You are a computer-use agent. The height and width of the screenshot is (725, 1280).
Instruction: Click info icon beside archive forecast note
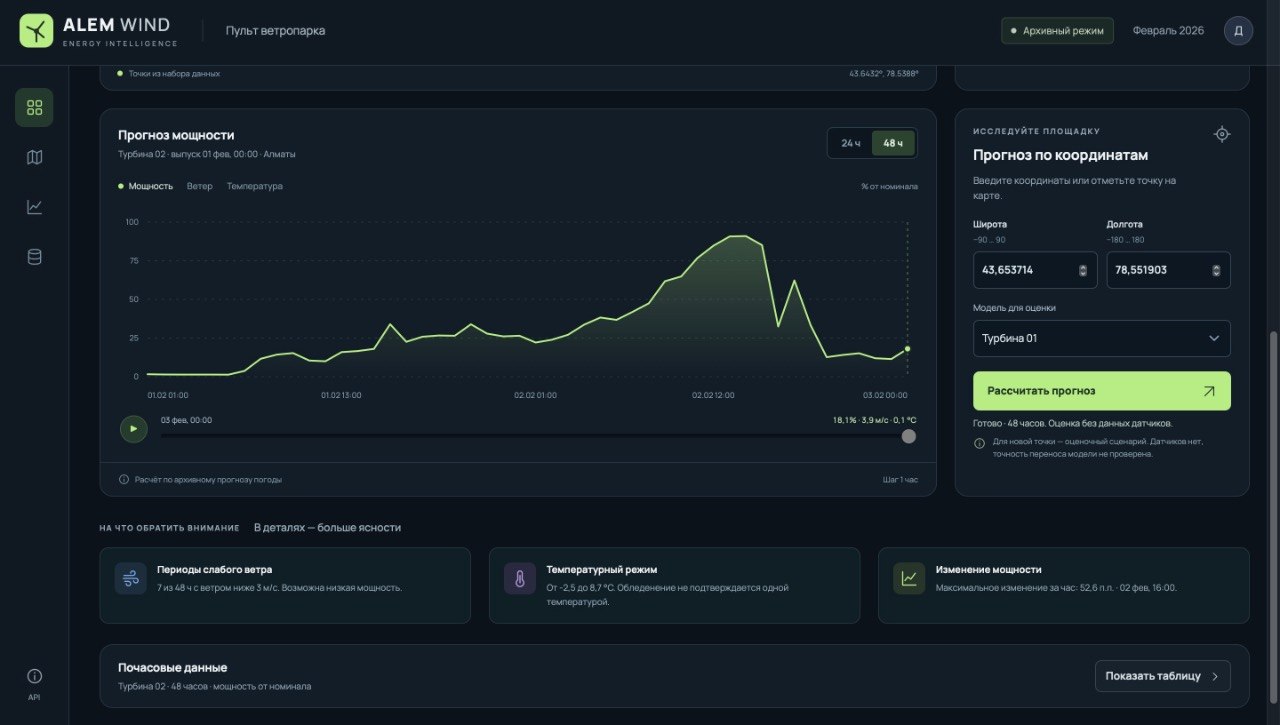(124, 479)
